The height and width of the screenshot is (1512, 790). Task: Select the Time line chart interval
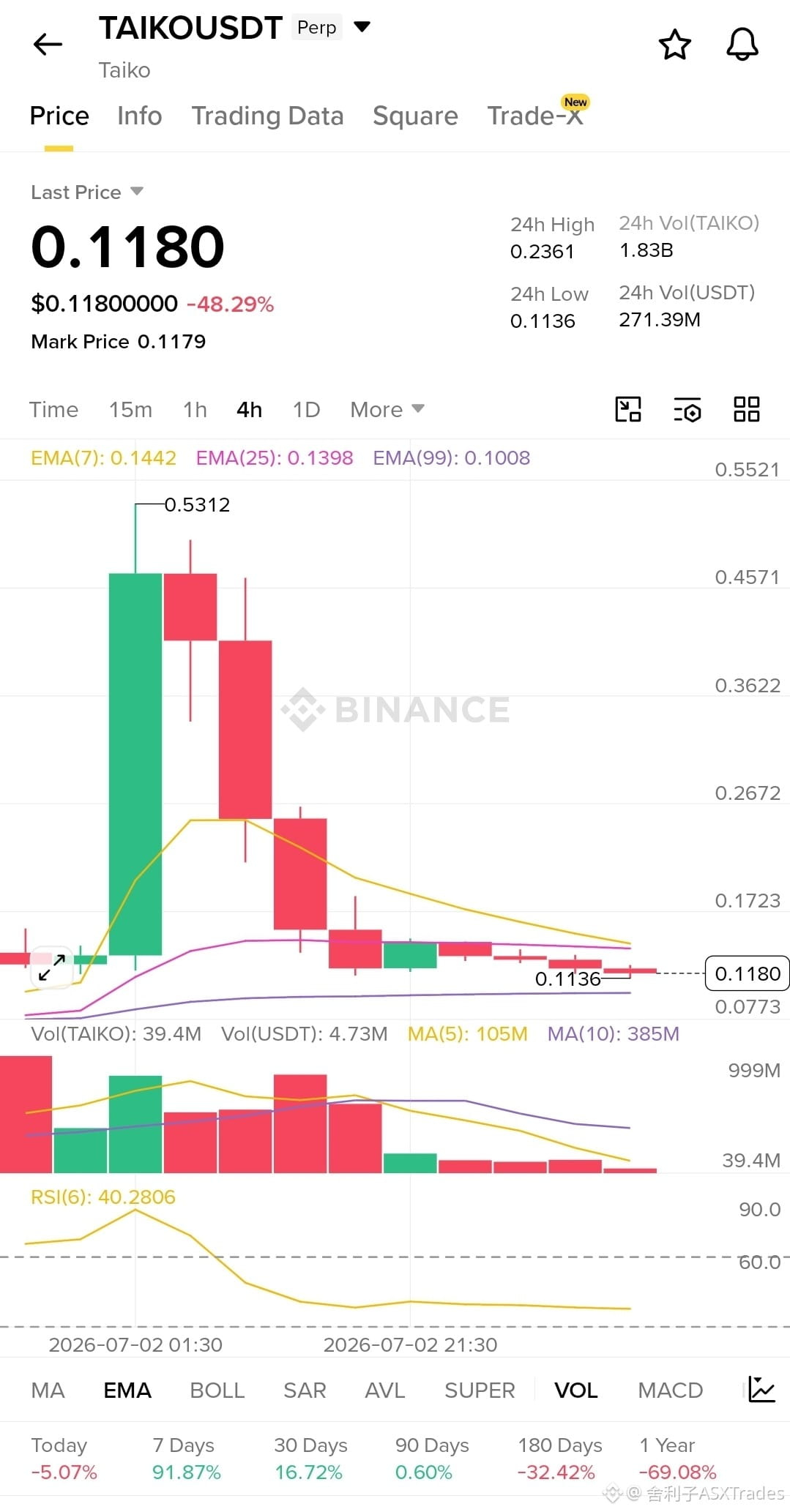53,409
